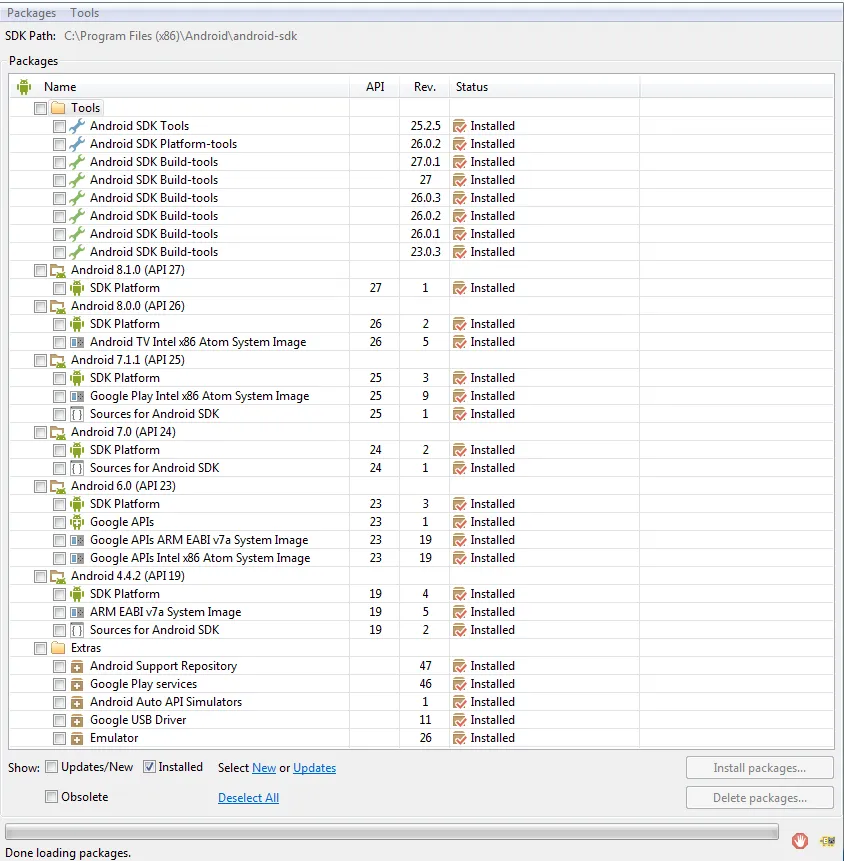Image resolution: width=844 pixels, height=861 pixels.
Task: Click the green wrench icon for Build-tools 27.0.1
Action: (77, 163)
